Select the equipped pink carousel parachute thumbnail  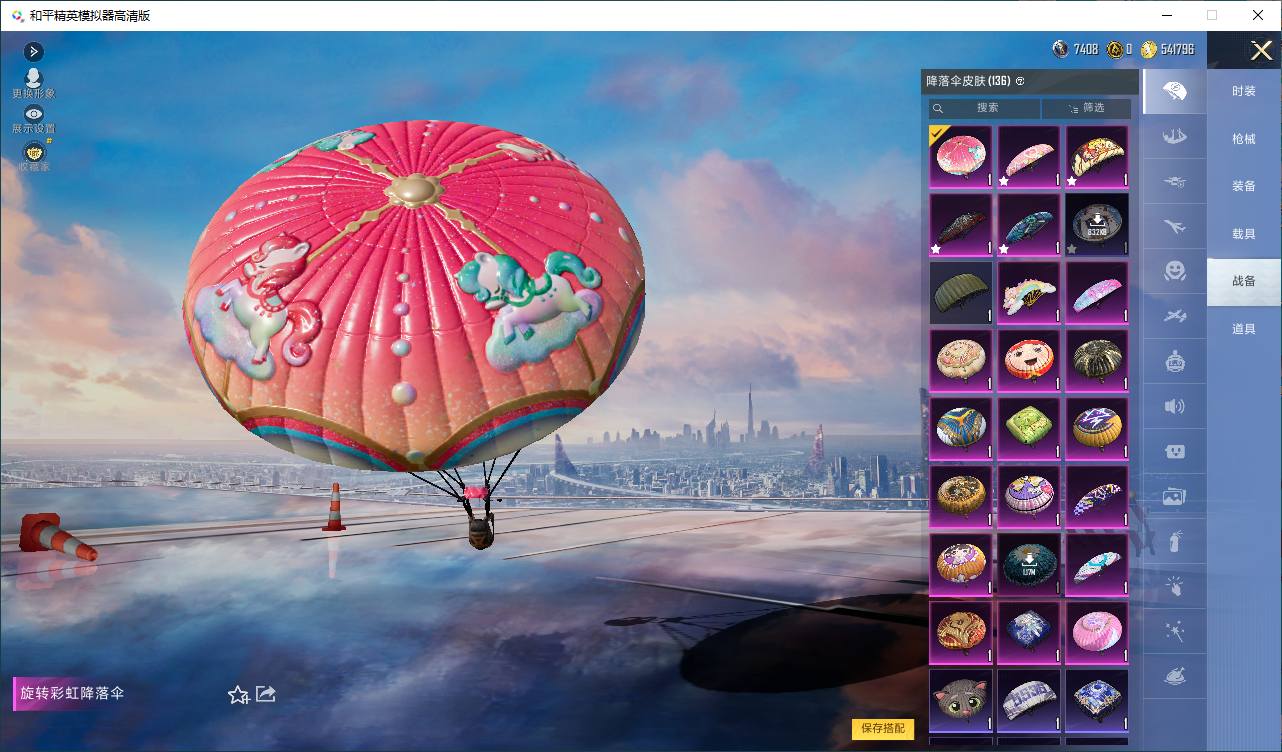coord(961,157)
